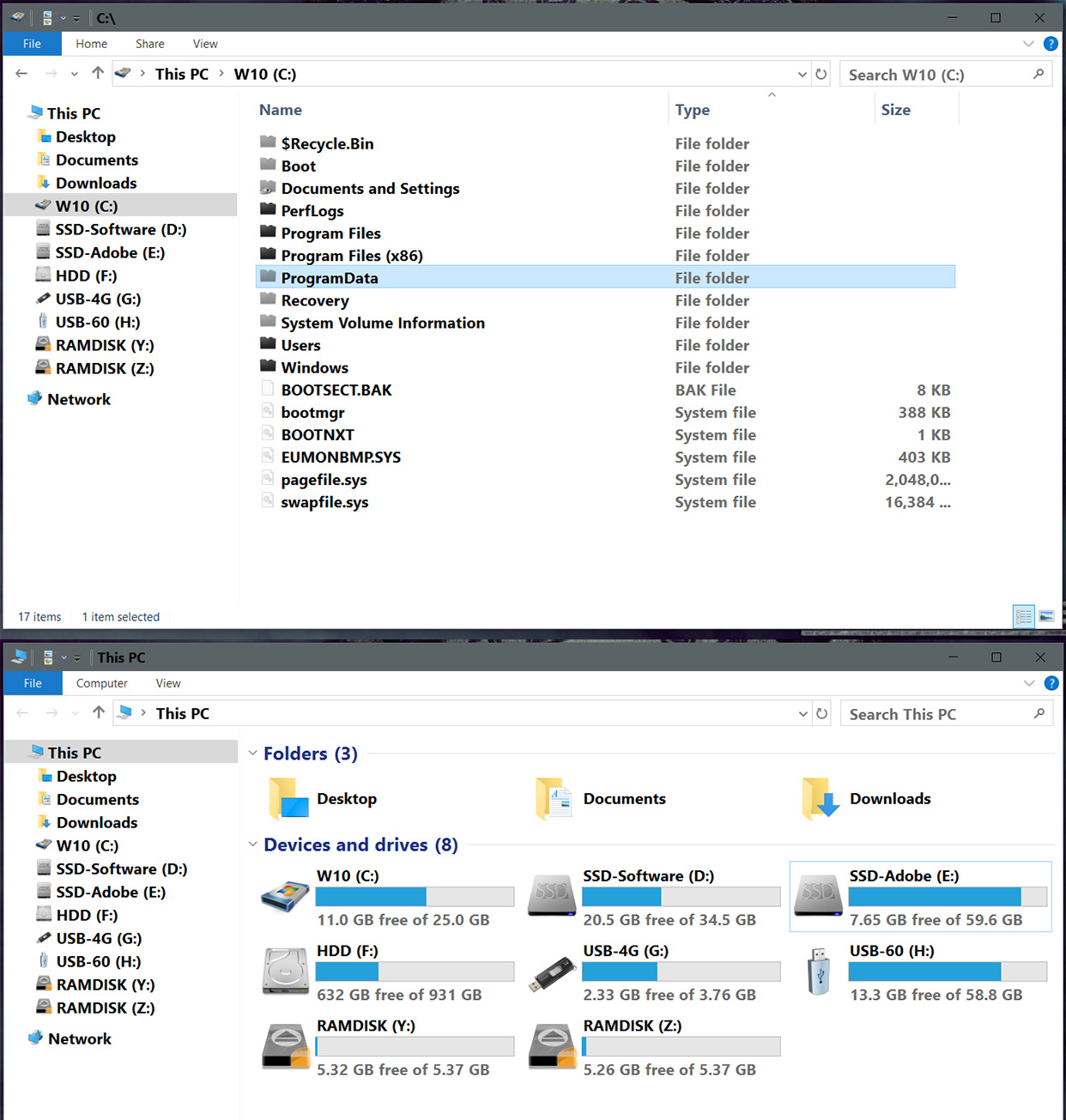Select the USB-60 (H:) USB stick icon
Screen dimensions: 1066x1120
(x=818, y=972)
